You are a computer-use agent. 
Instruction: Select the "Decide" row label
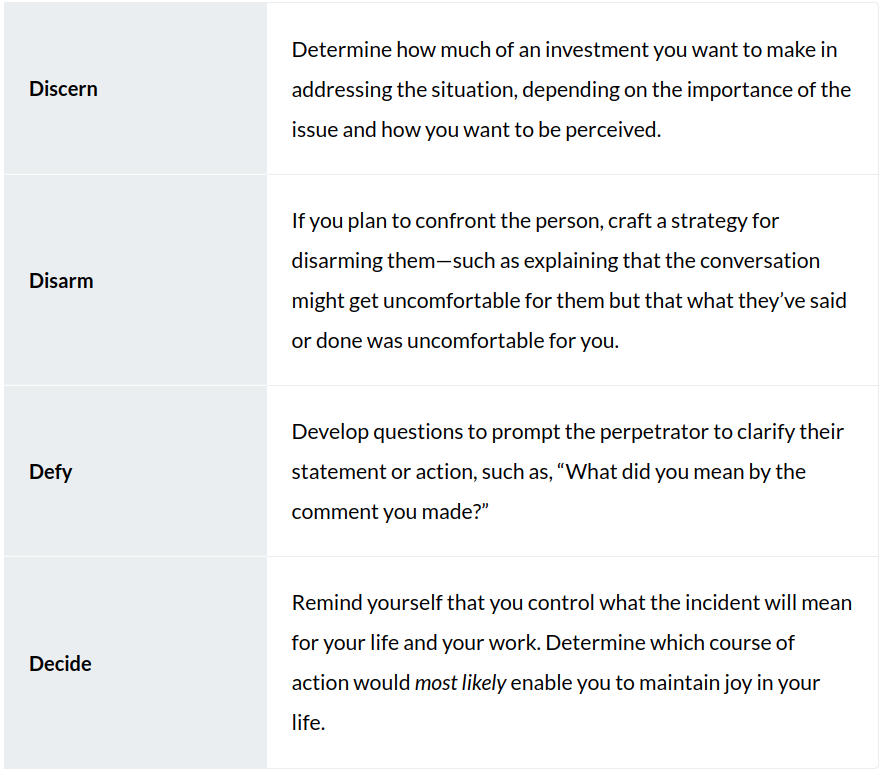click(x=60, y=664)
